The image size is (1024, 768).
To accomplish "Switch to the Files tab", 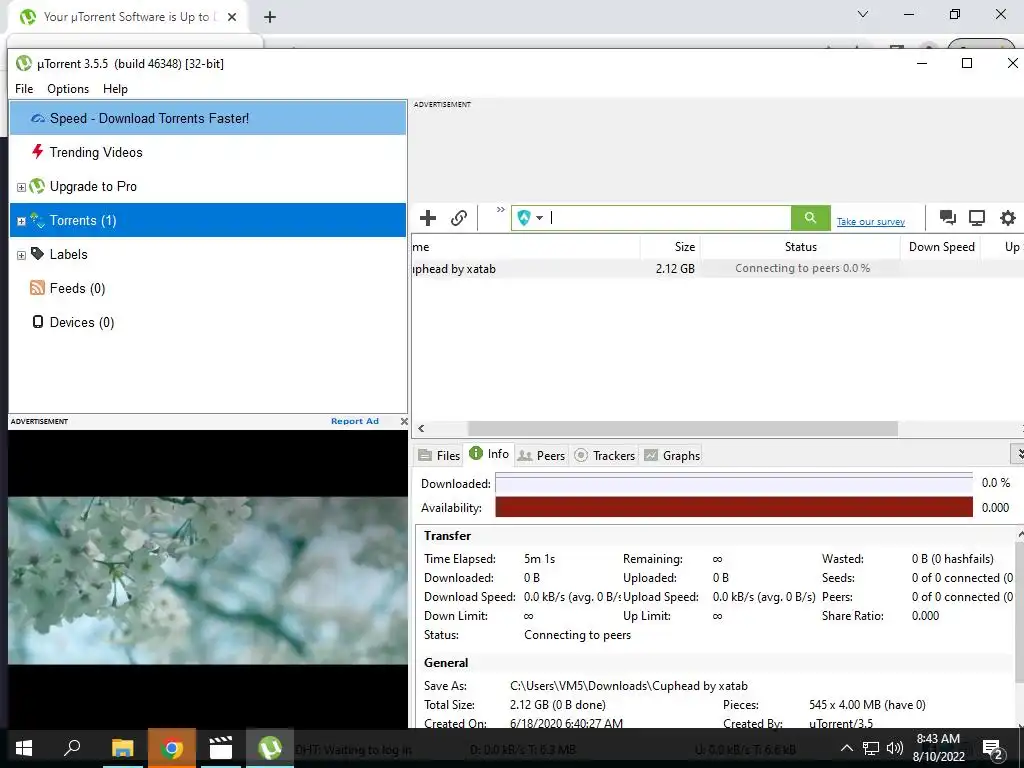I will pyautogui.click(x=440, y=455).
